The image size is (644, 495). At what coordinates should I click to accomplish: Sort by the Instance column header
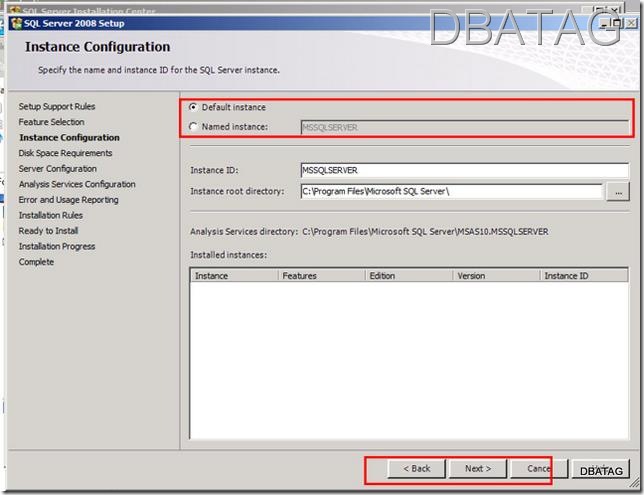tap(235, 276)
